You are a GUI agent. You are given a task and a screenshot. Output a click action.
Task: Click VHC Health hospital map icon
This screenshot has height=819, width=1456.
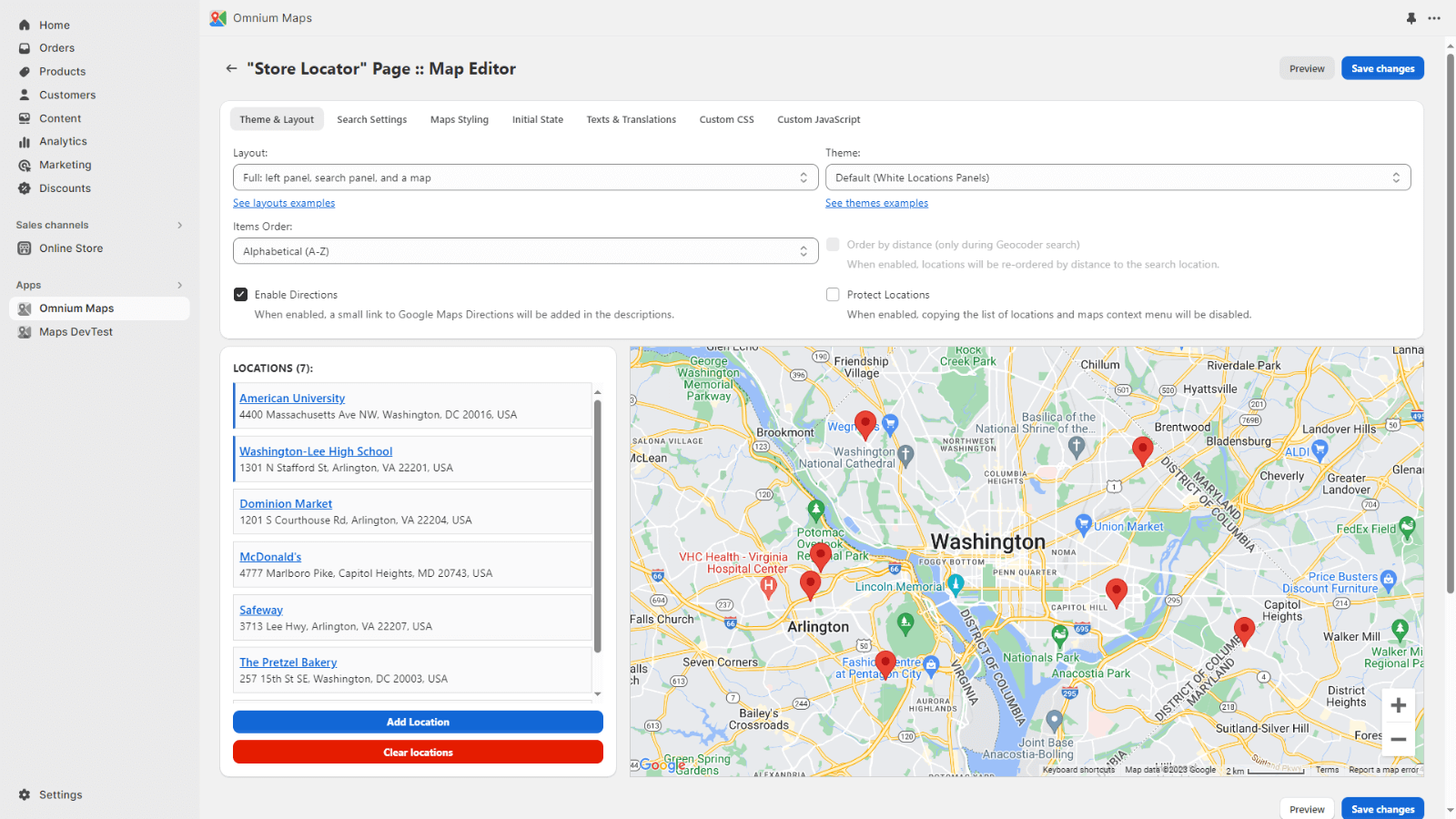pos(768,588)
